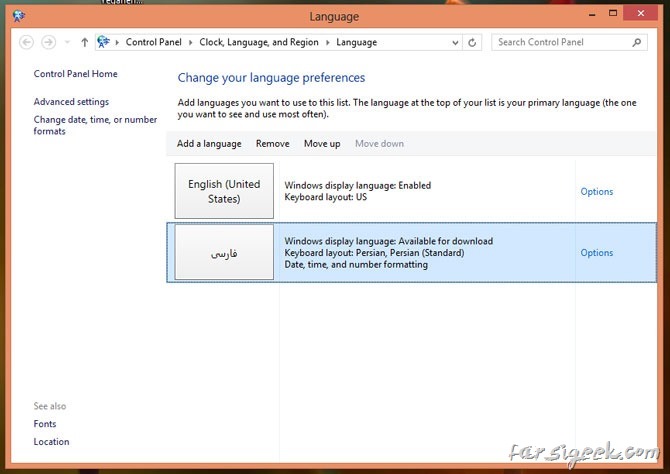Refresh the Language page

pyautogui.click(x=472, y=42)
